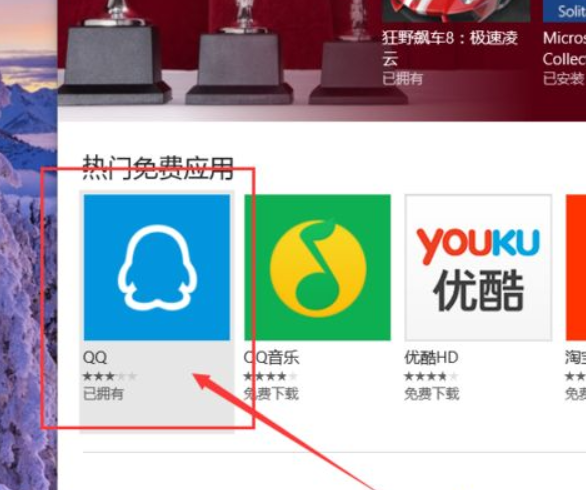Open the QQ penguin app tile
This screenshot has height=490, width=586.
[x=157, y=267]
